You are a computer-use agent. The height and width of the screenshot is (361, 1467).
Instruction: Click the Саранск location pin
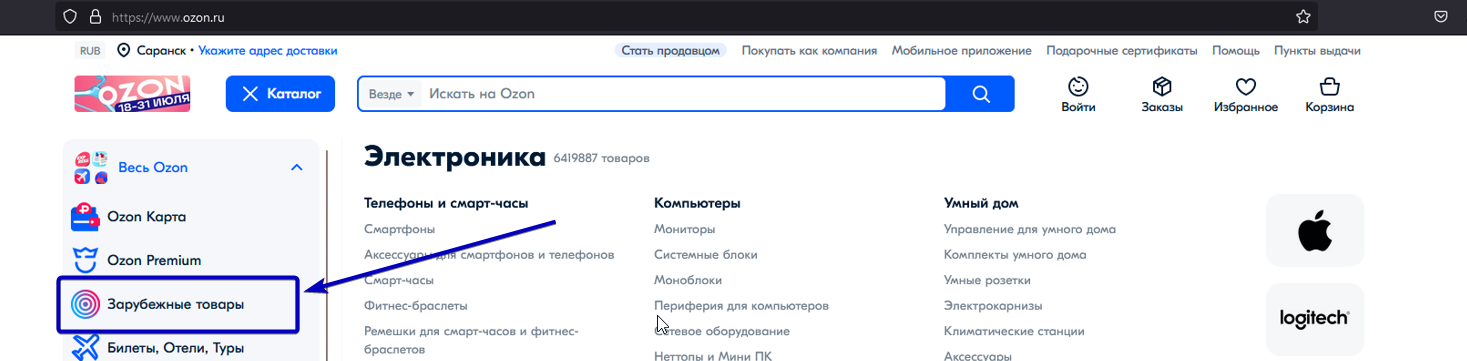[124, 50]
